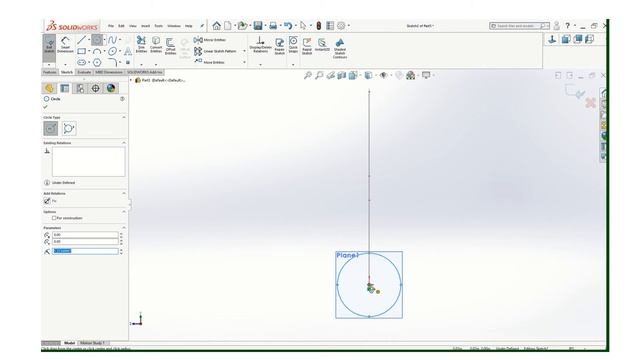Image resolution: width=640 pixels, height=360 pixels.
Task: Open the PropertyManager tab
Action: [x=64, y=88]
